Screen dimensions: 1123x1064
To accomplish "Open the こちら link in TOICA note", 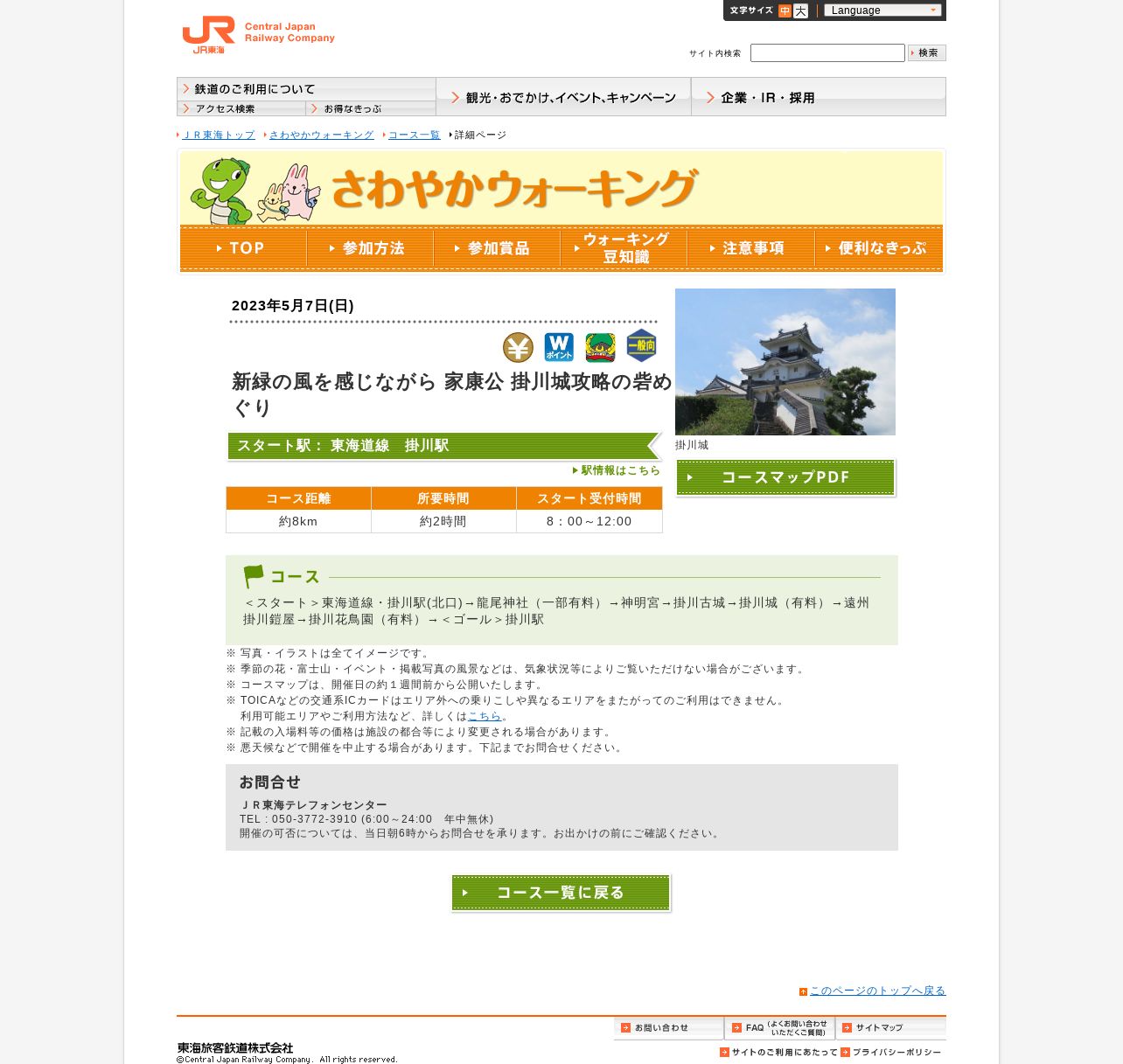I will tap(485, 716).
